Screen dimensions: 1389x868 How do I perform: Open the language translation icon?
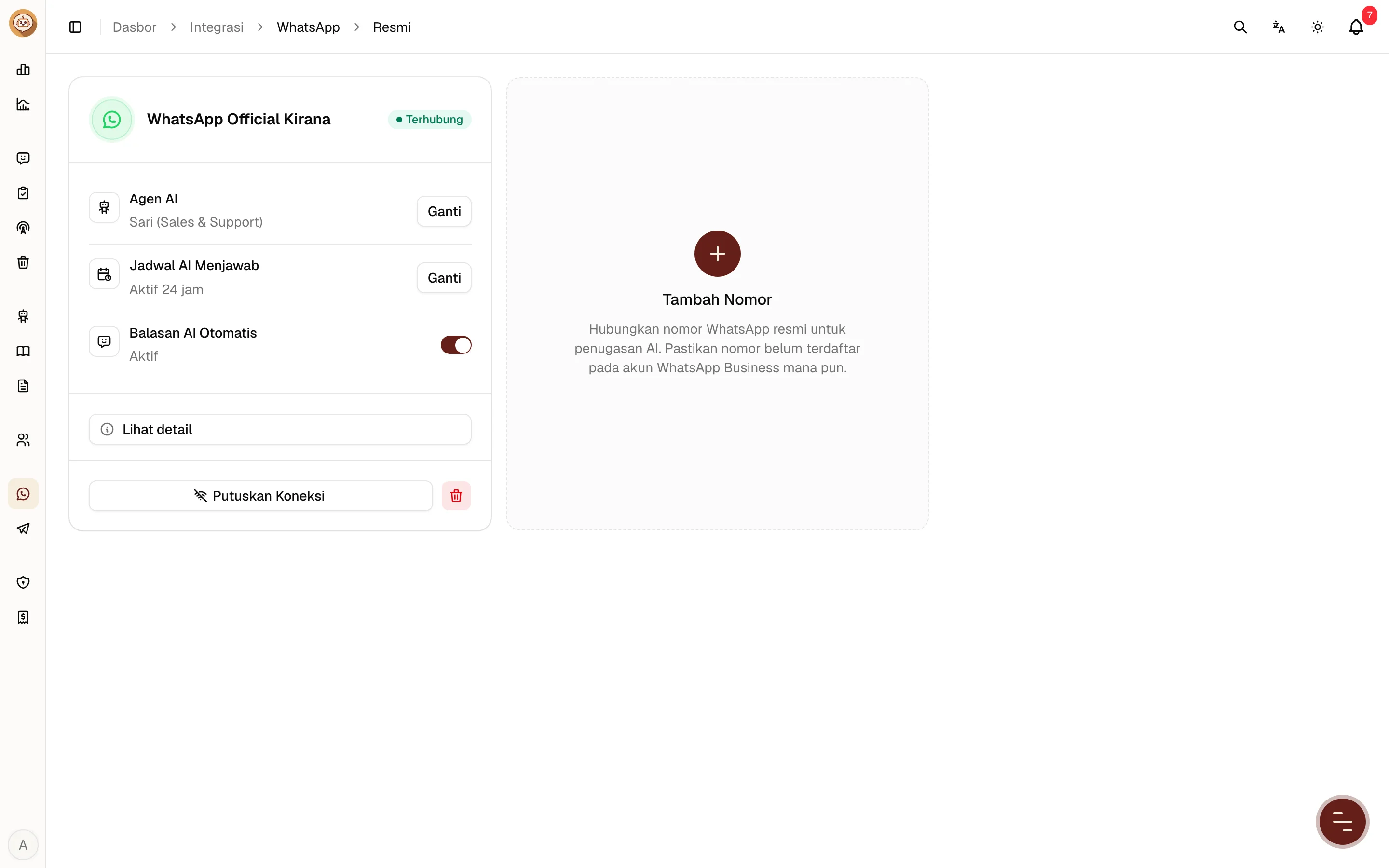point(1278,27)
